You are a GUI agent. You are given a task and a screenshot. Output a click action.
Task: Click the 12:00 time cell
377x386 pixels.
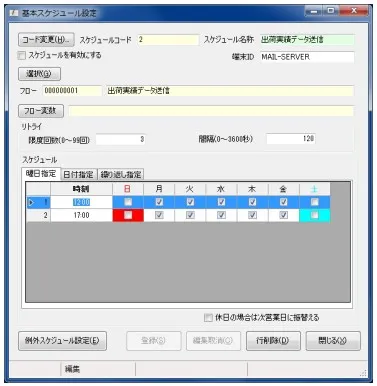click(81, 202)
